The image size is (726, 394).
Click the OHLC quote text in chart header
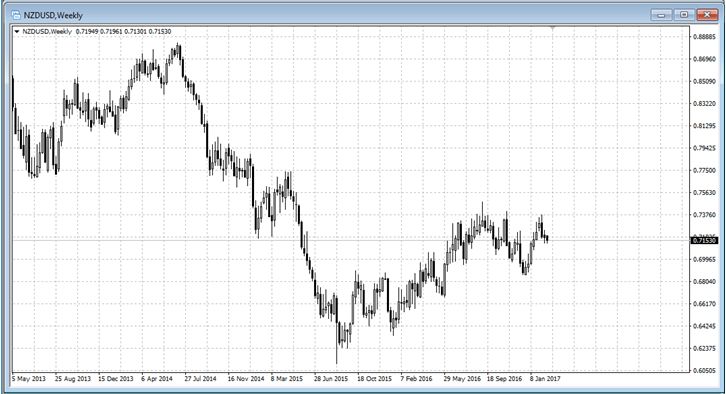tap(123, 31)
